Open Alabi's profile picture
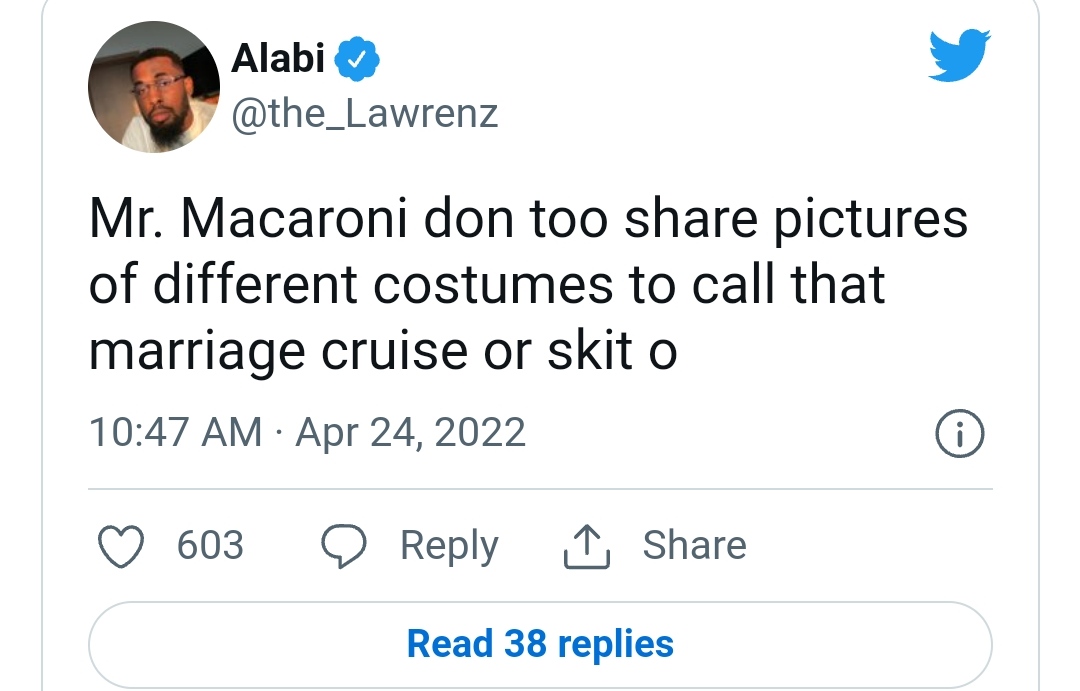This screenshot has height=691, width=1080. click(x=153, y=87)
